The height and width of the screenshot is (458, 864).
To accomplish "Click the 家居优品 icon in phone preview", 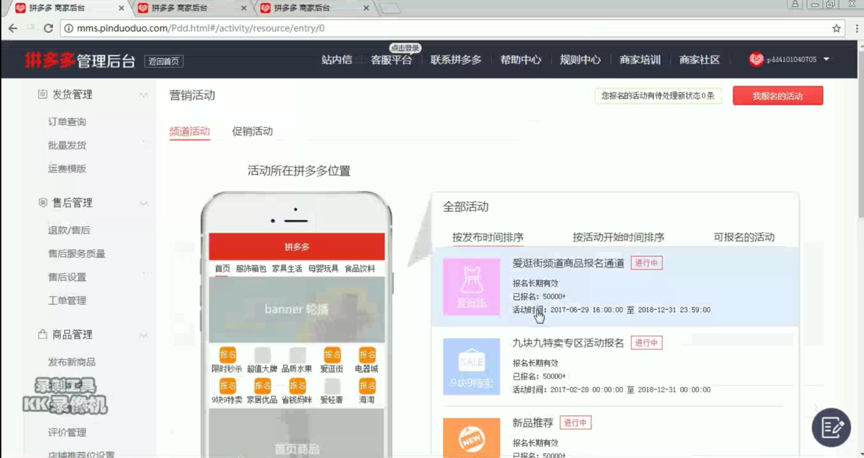I will coord(262,386).
